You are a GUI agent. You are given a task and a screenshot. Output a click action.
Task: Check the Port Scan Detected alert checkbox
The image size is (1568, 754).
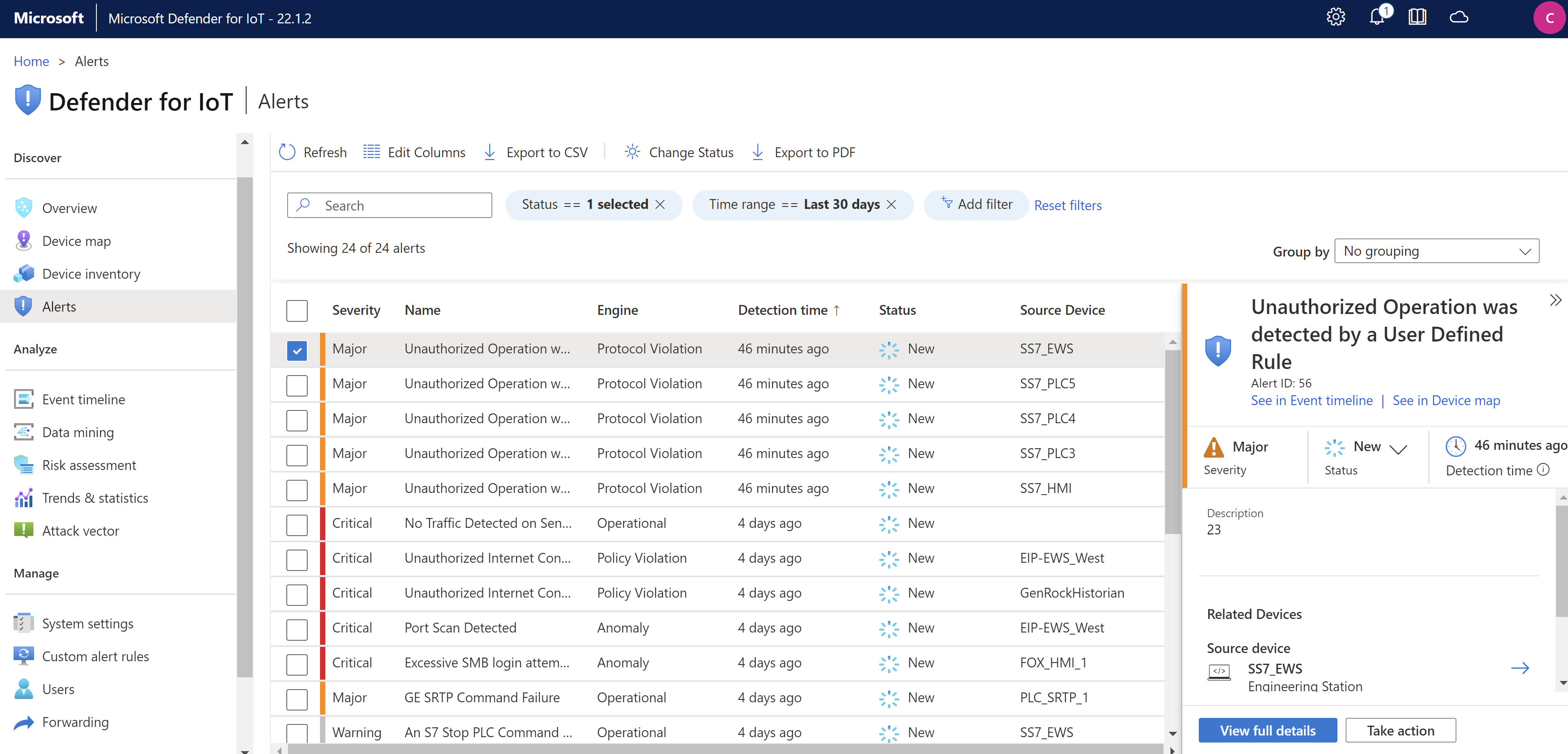297,629
